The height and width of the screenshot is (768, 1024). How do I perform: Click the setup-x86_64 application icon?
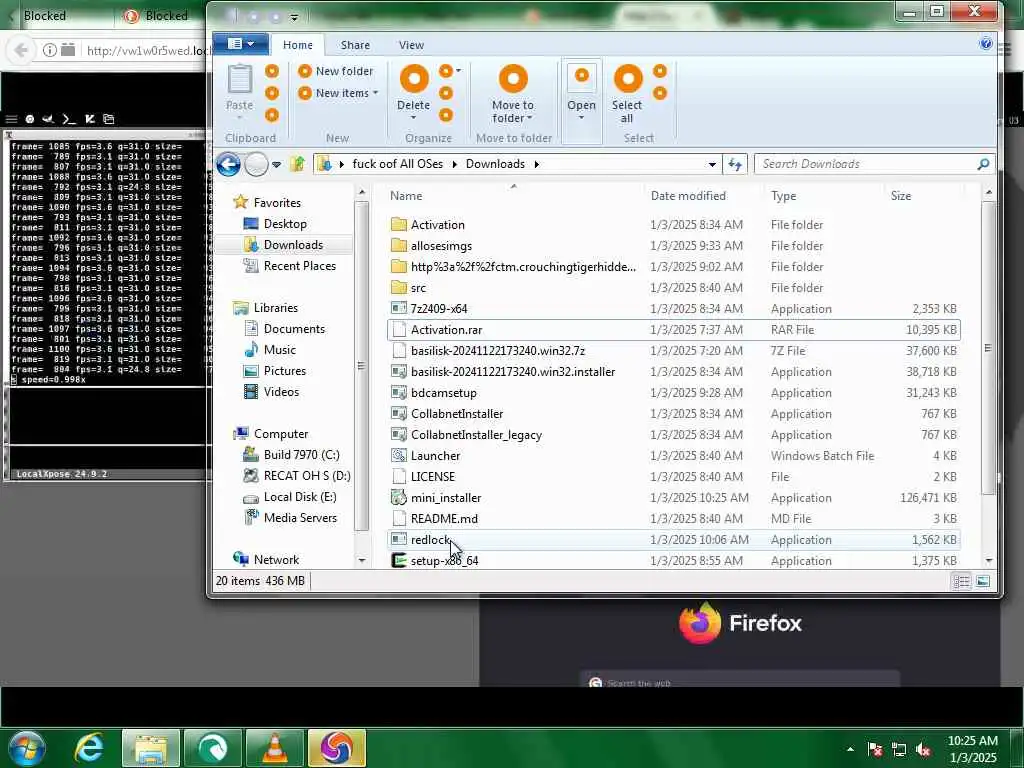pyautogui.click(x=398, y=560)
